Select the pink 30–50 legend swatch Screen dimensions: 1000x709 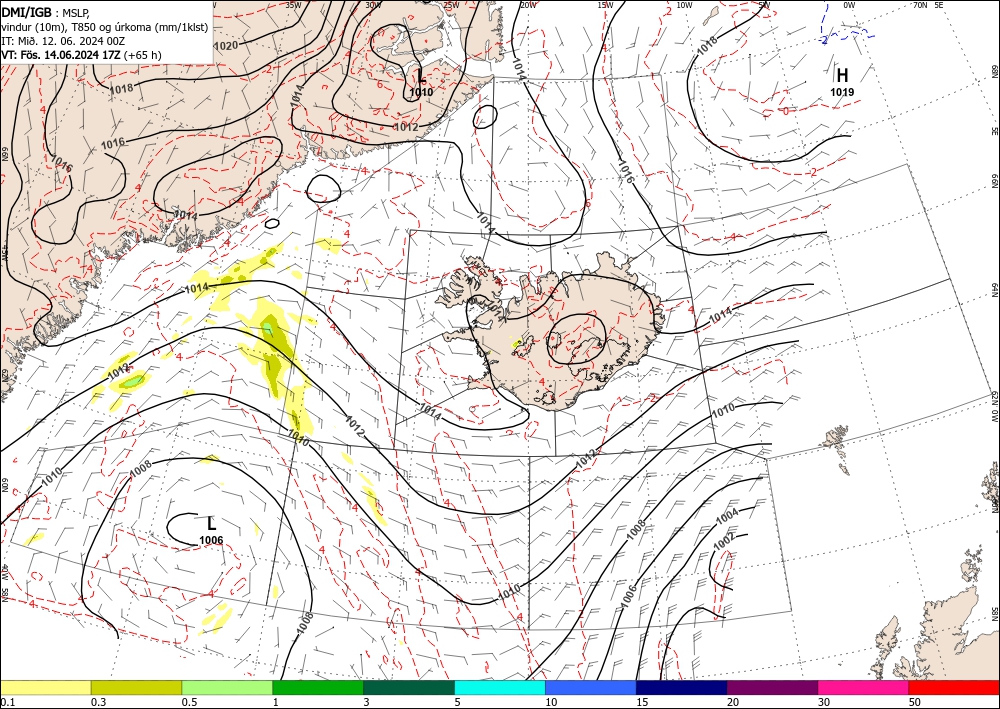[x=864, y=687]
